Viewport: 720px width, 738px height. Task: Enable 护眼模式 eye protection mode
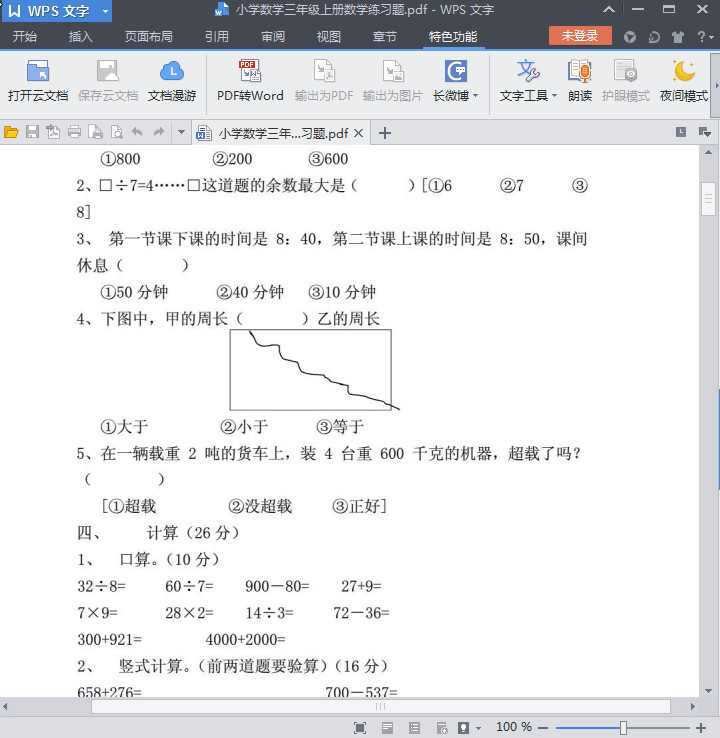click(x=625, y=80)
